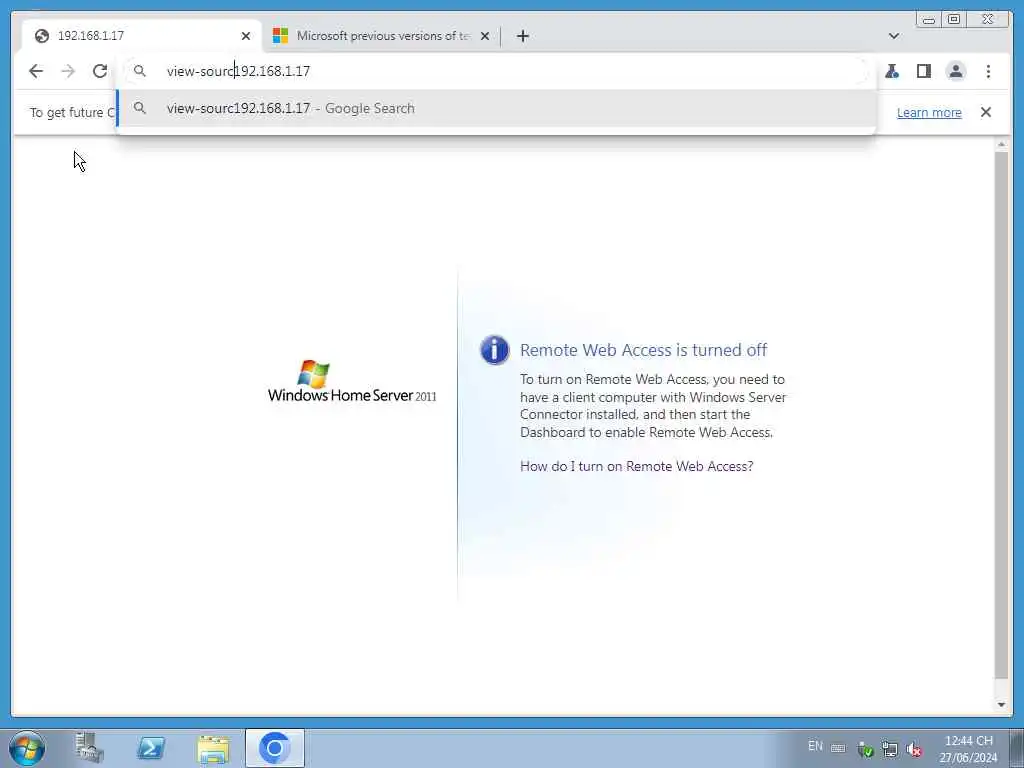Click the scrollbar down arrow

point(1001,705)
